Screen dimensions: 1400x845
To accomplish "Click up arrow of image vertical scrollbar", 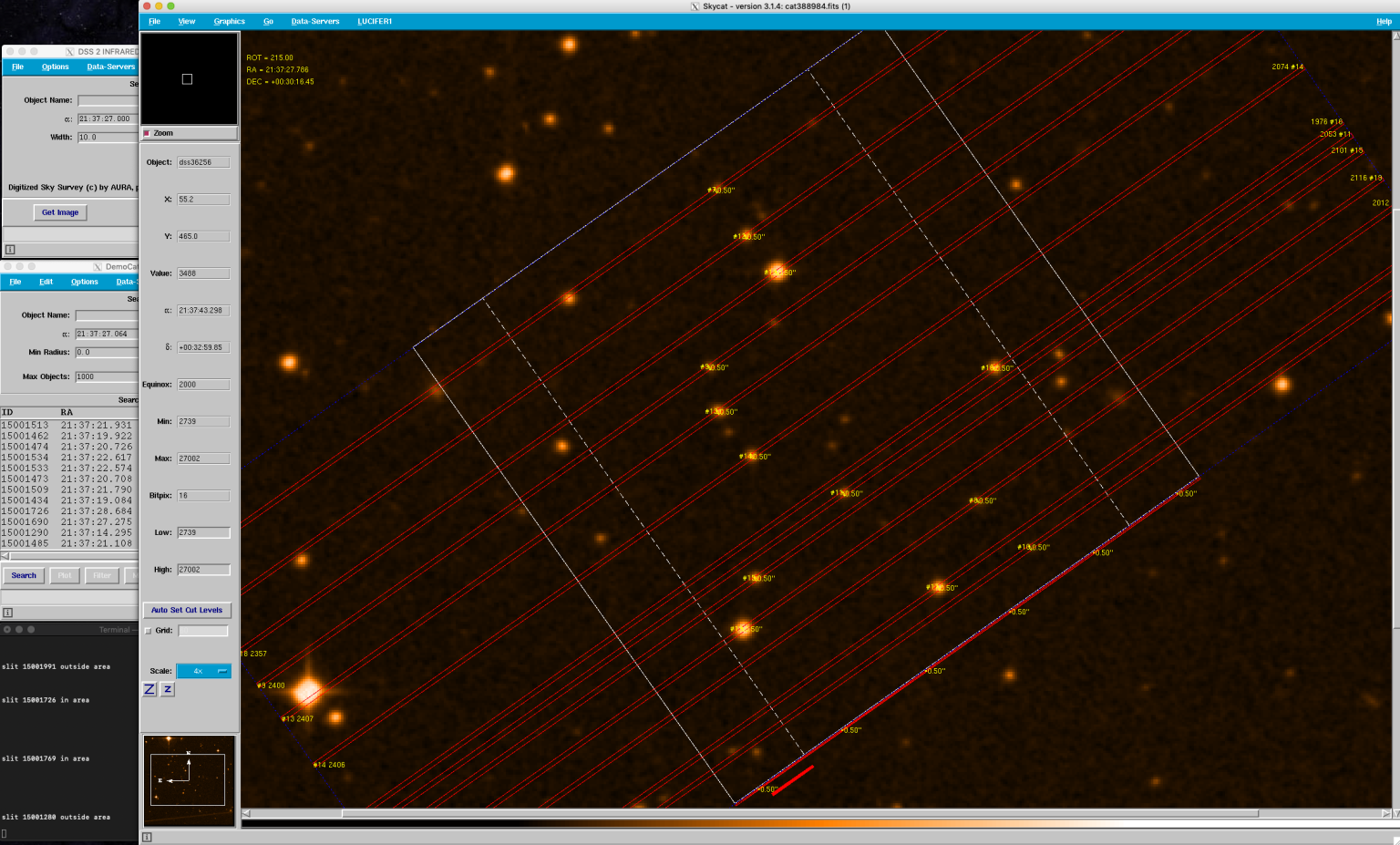I will pos(1395,36).
